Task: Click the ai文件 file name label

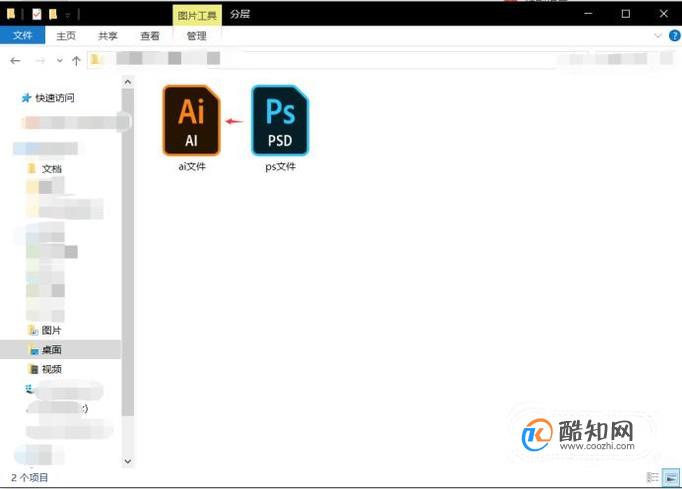Action: pos(192,167)
